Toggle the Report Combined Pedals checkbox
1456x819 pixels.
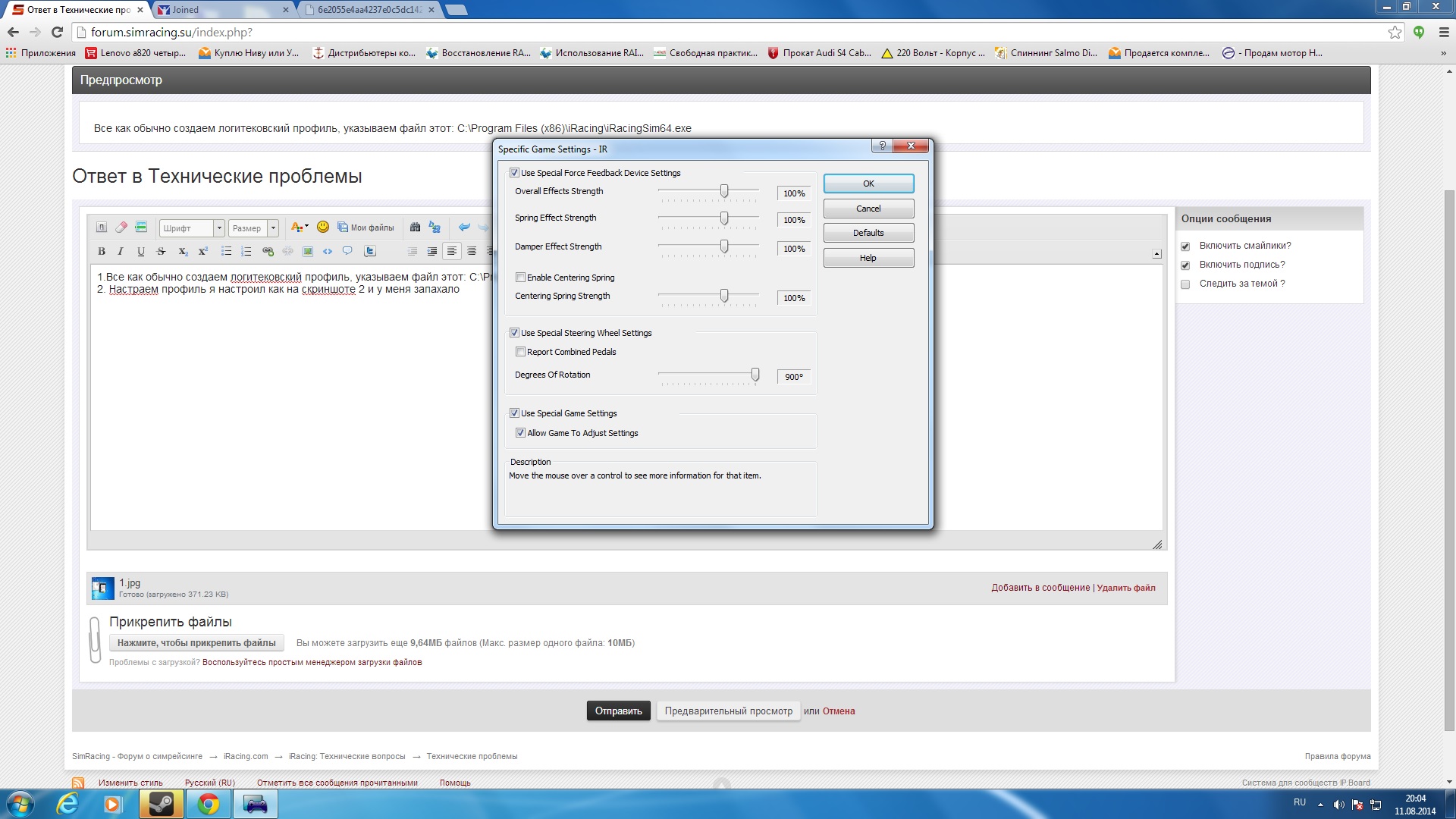click(x=520, y=352)
